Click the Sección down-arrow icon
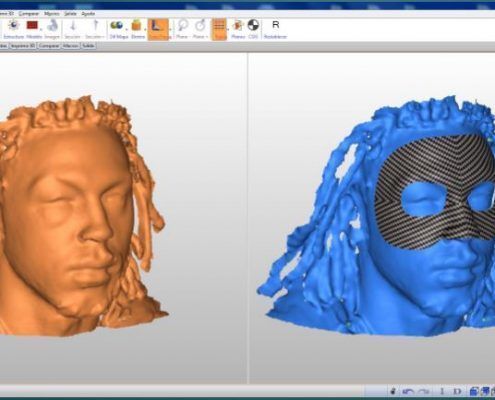Viewport: 495px width, 400px height. pos(73,26)
